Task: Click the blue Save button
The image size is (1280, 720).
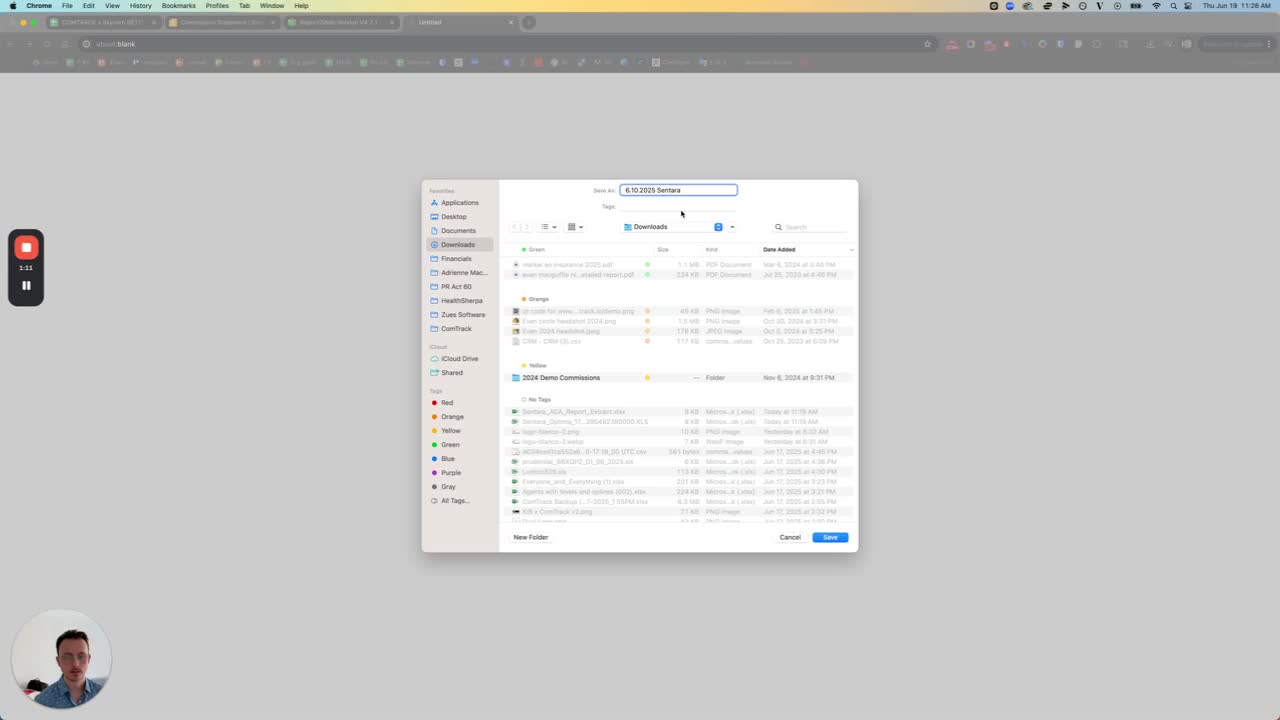Action: (830, 538)
